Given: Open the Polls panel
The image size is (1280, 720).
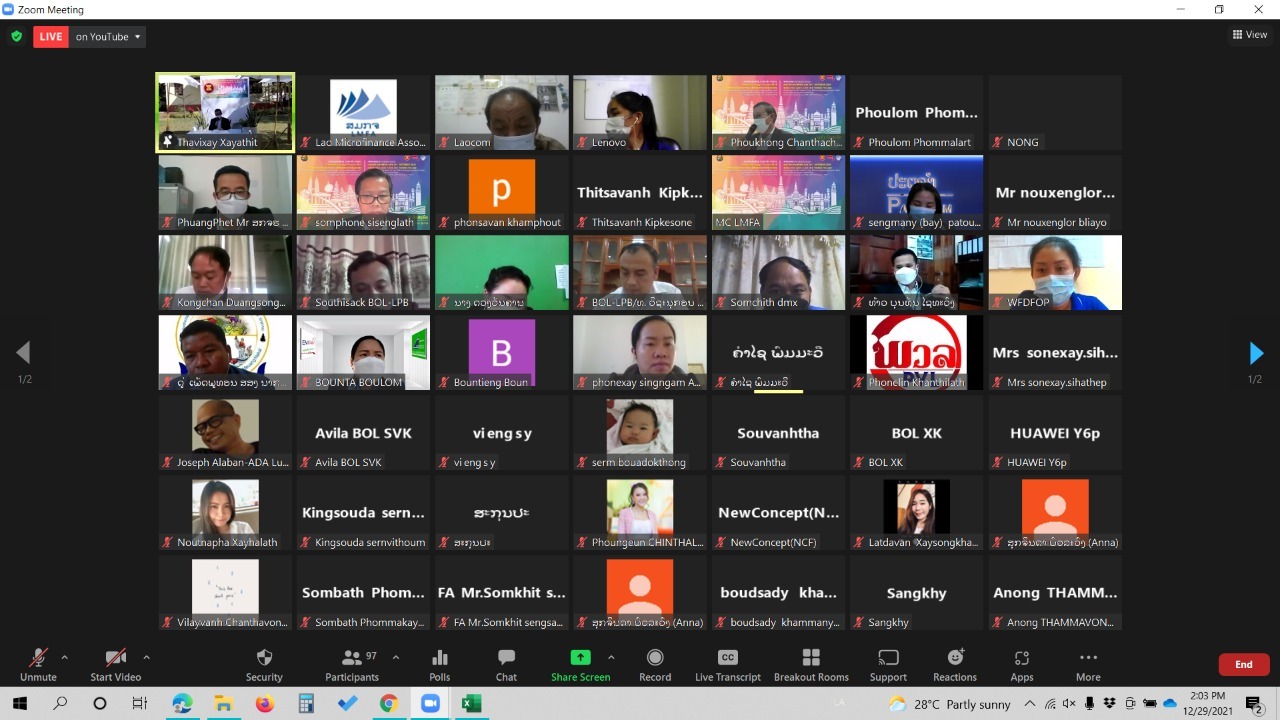Looking at the screenshot, I should [439, 664].
